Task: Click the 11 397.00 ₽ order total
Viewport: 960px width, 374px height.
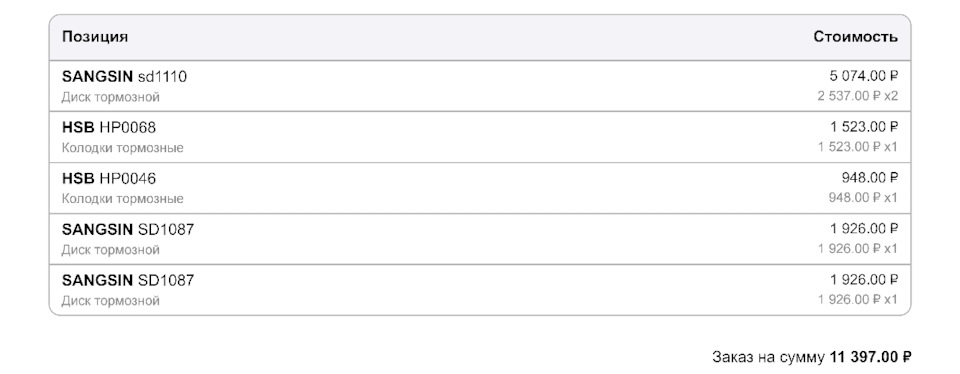Action: pyautogui.click(x=870, y=356)
